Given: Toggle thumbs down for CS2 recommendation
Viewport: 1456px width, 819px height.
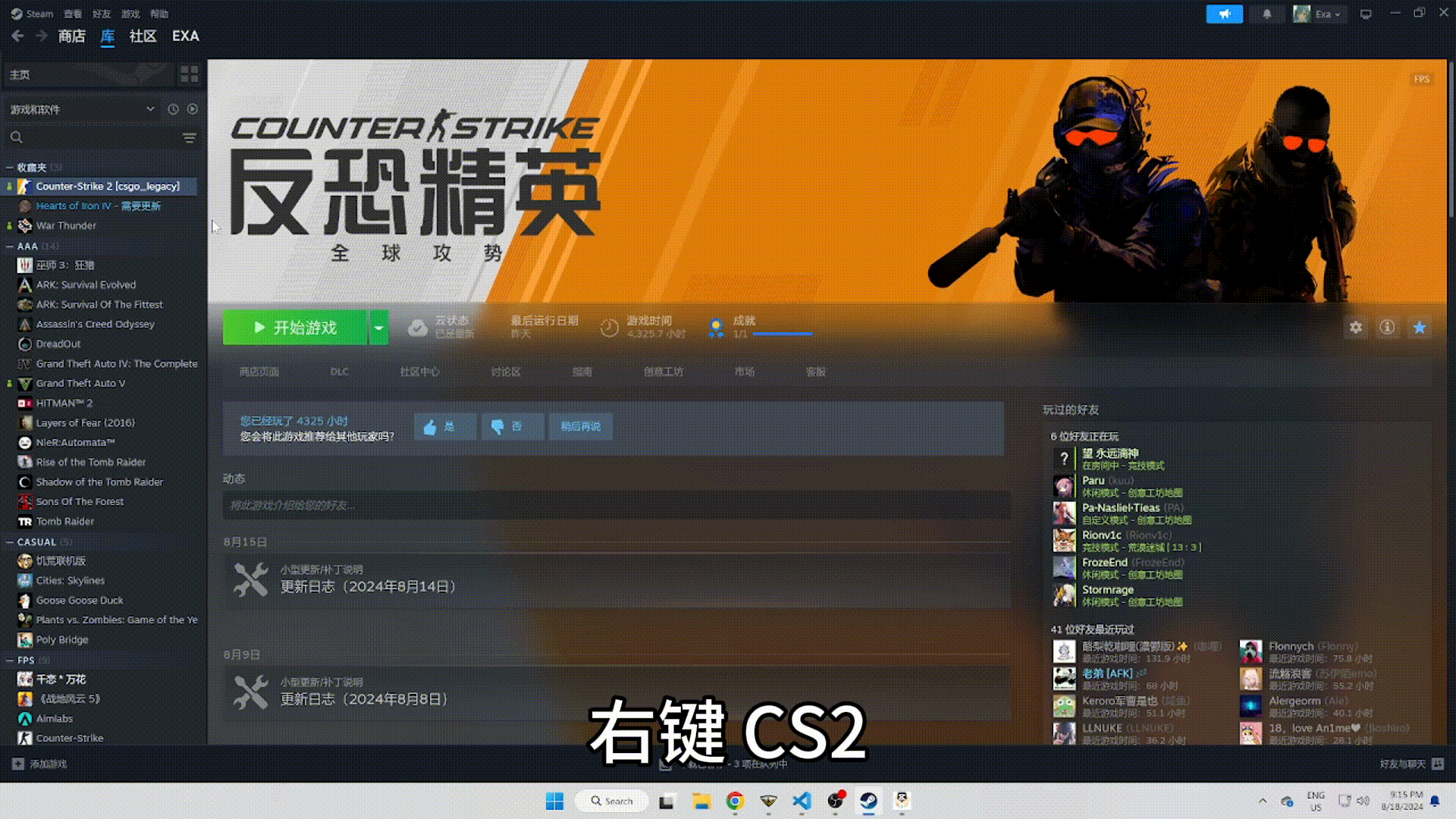Looking at the screenshot, I should coord(510,426).
